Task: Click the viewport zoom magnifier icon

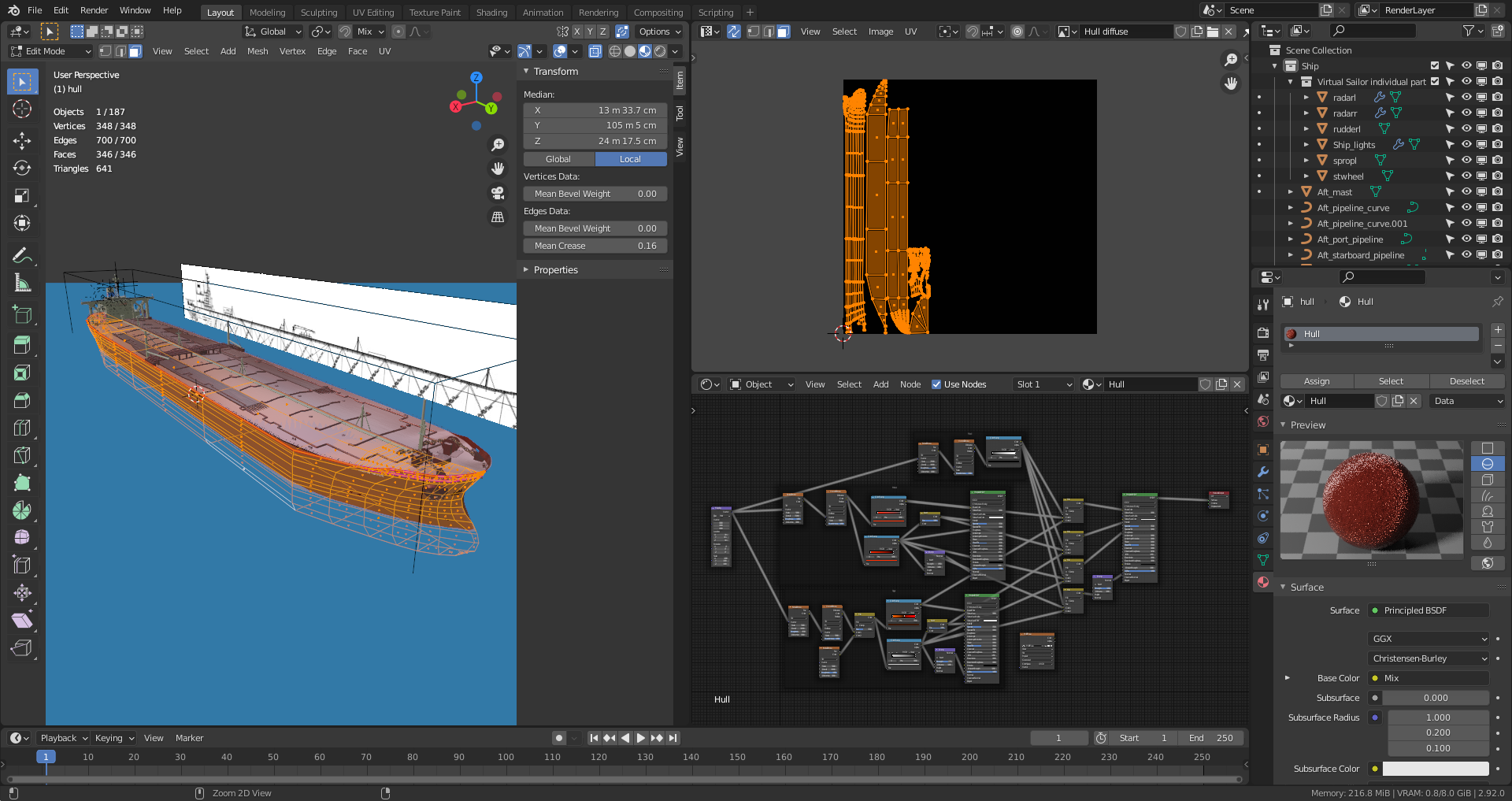Action: pyautogui.click(x=498, y=145)
